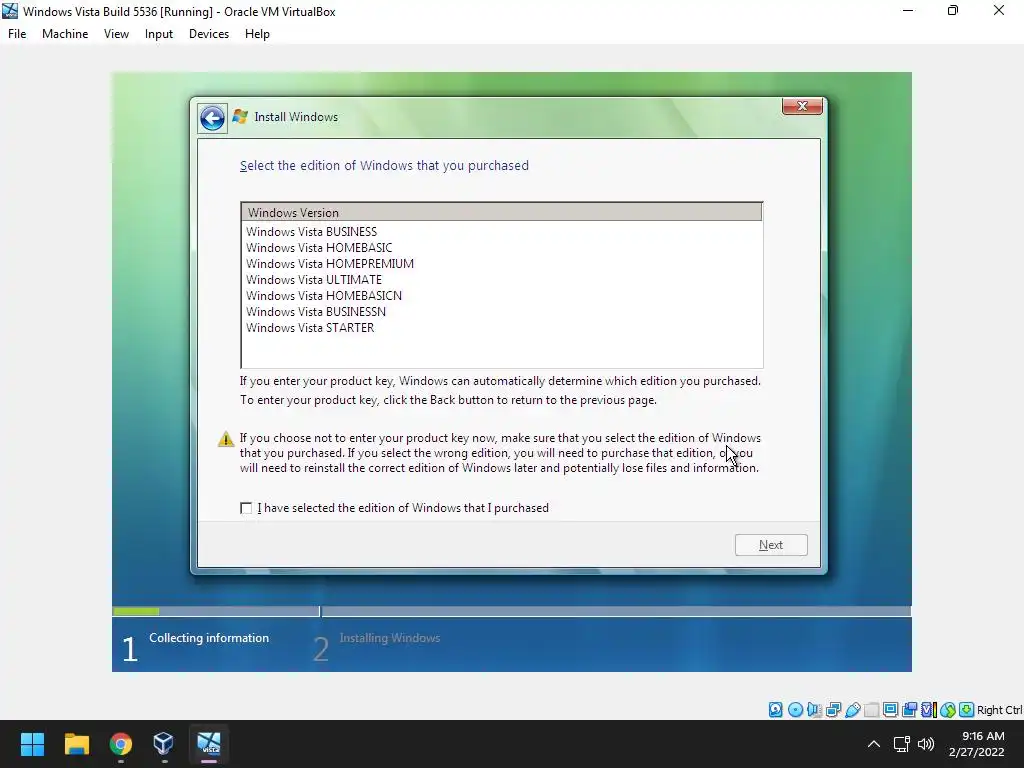Open the View menu
Screen dimensions: 1024x768
pyautogui.click(x=116, y=34)
